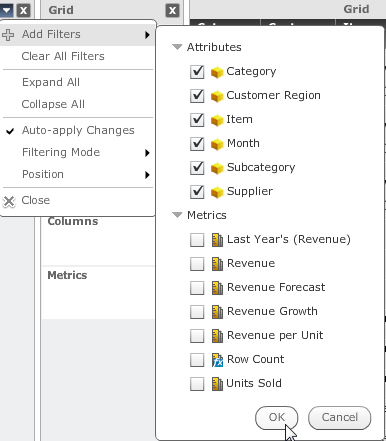386x441 pixels.
Task: Click the Category attribute cube icon
Action: (x=217, y=72)
